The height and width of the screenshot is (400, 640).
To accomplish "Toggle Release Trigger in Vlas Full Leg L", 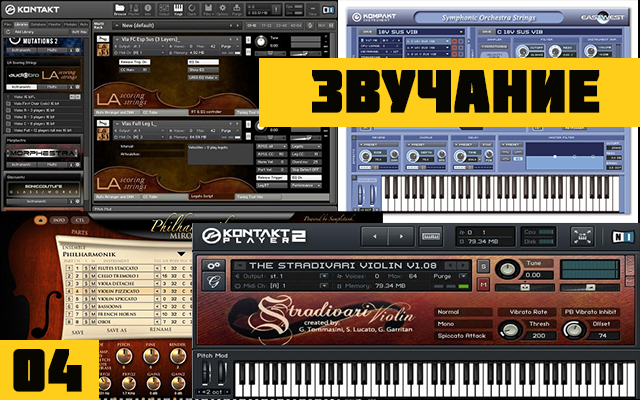I will (x=271, y=178).
